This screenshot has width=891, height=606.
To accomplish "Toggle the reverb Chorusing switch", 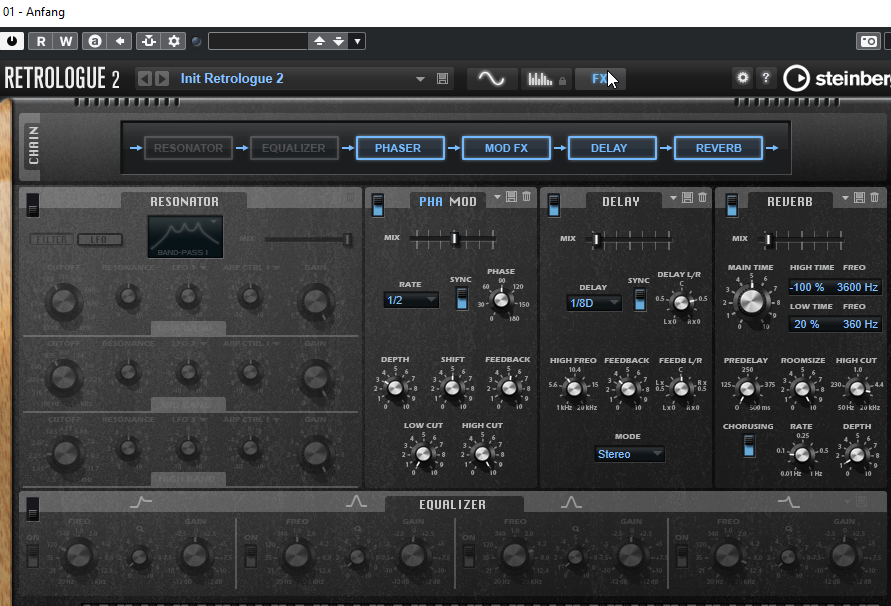I will [x=749, y=446].
